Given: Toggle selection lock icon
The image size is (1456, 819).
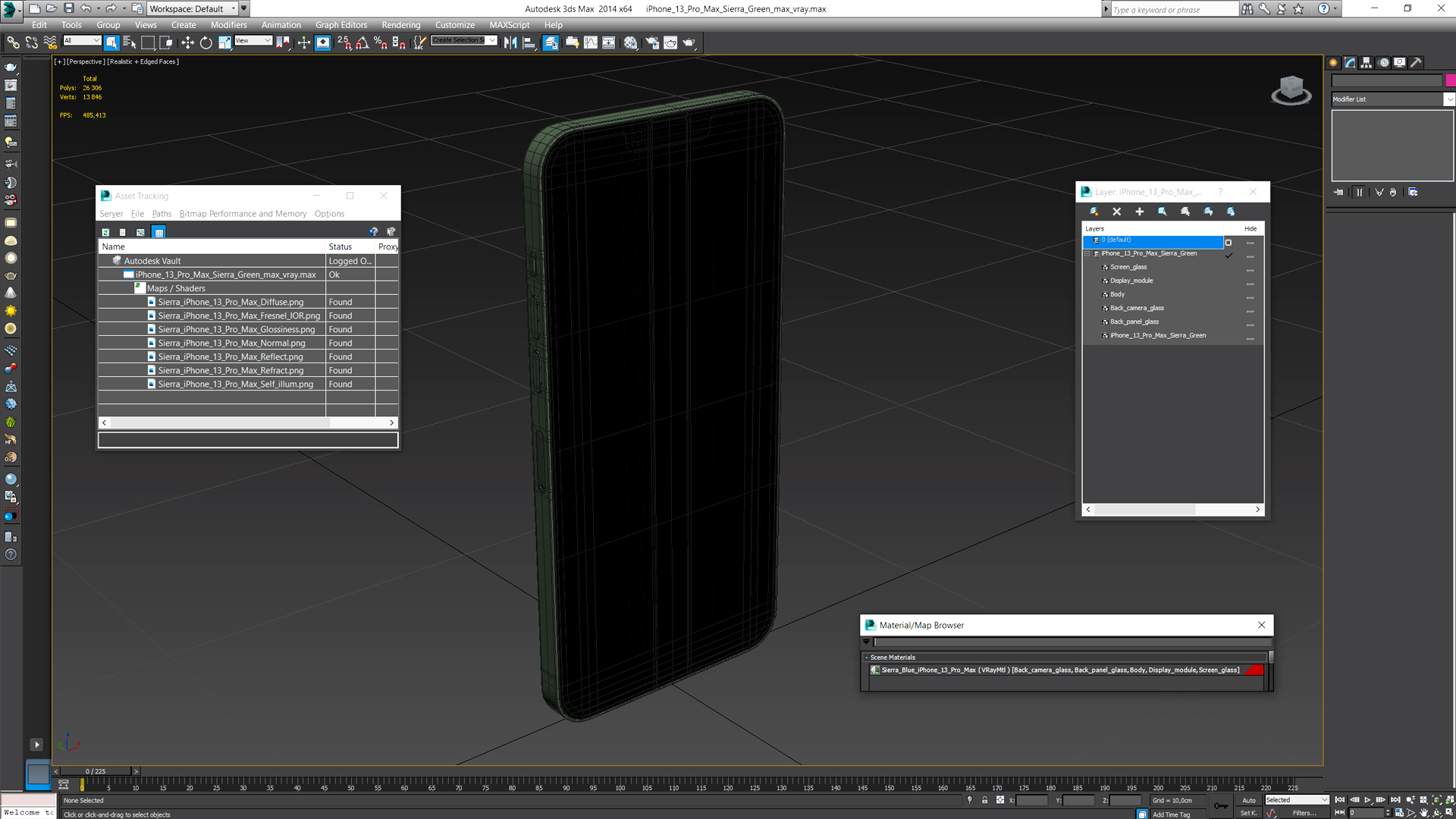Looking at the screenshot, I should (984, 800).
